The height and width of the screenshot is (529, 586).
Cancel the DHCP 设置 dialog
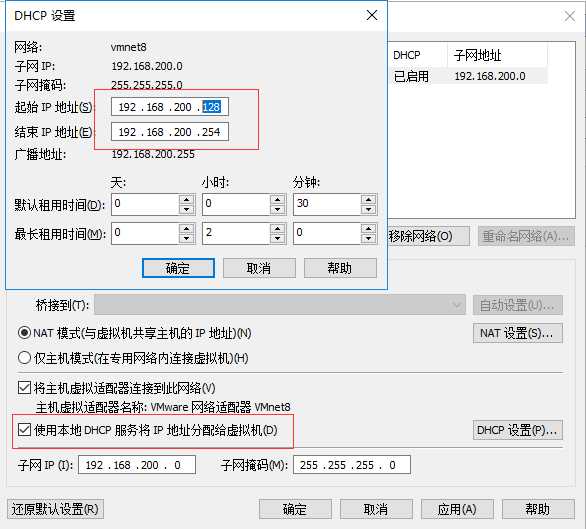pos(259,268)
